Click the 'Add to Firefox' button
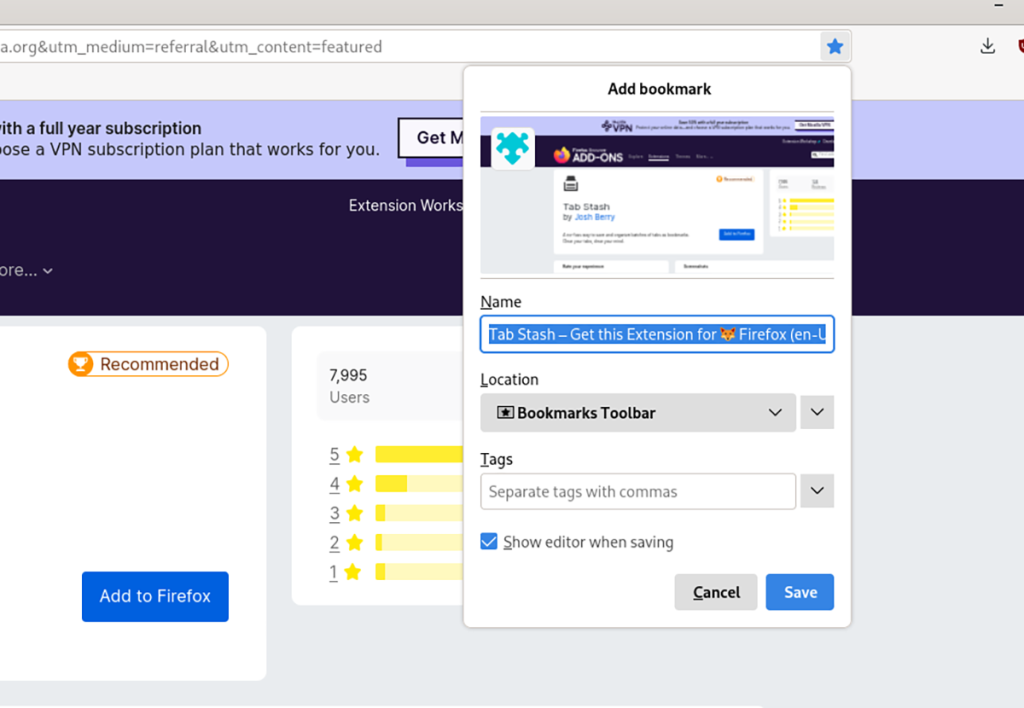1024x708 pixels. (155, 596)
